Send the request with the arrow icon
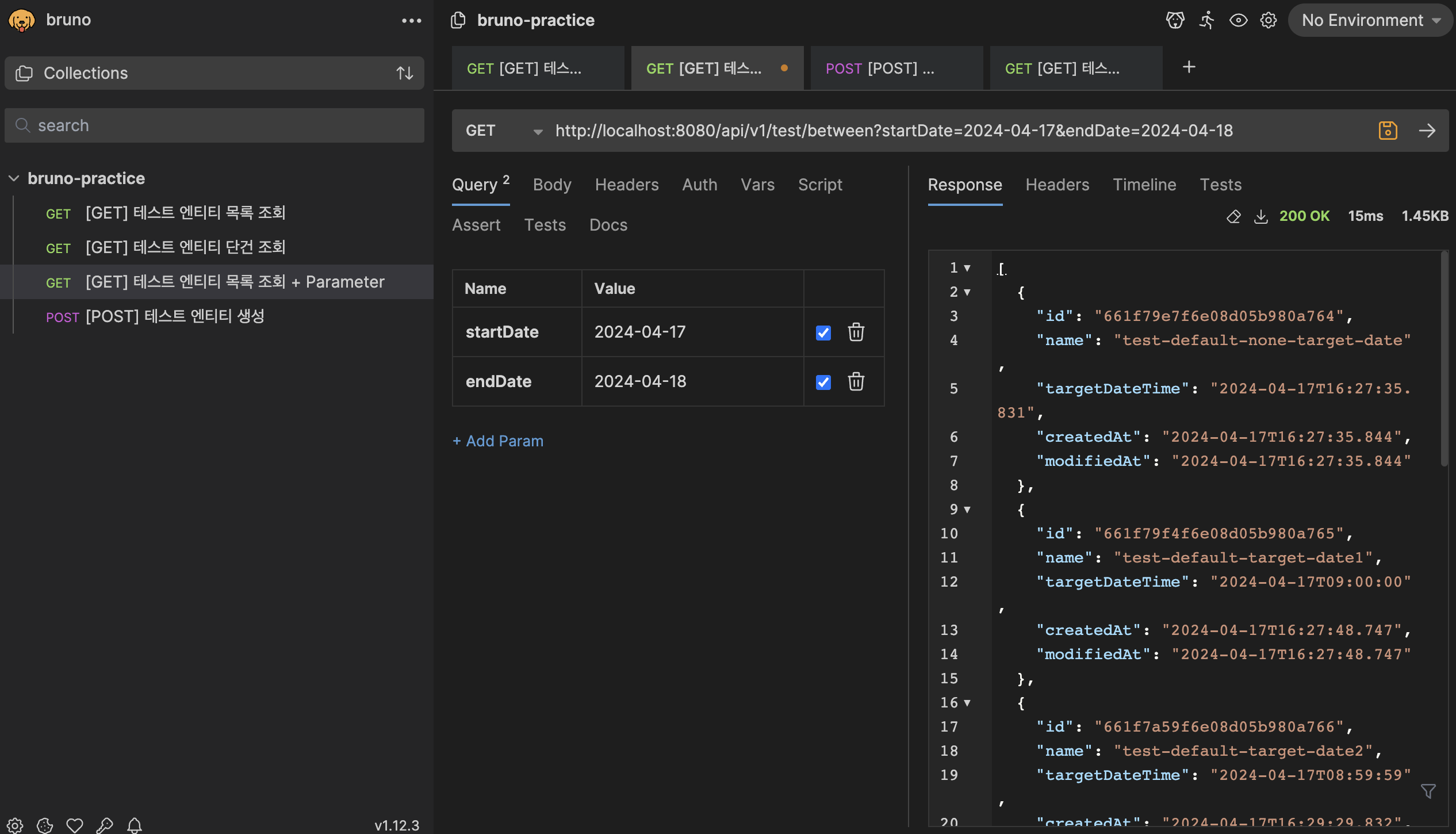Viewport: 1456px width, 834px height. coord(1427,131)
